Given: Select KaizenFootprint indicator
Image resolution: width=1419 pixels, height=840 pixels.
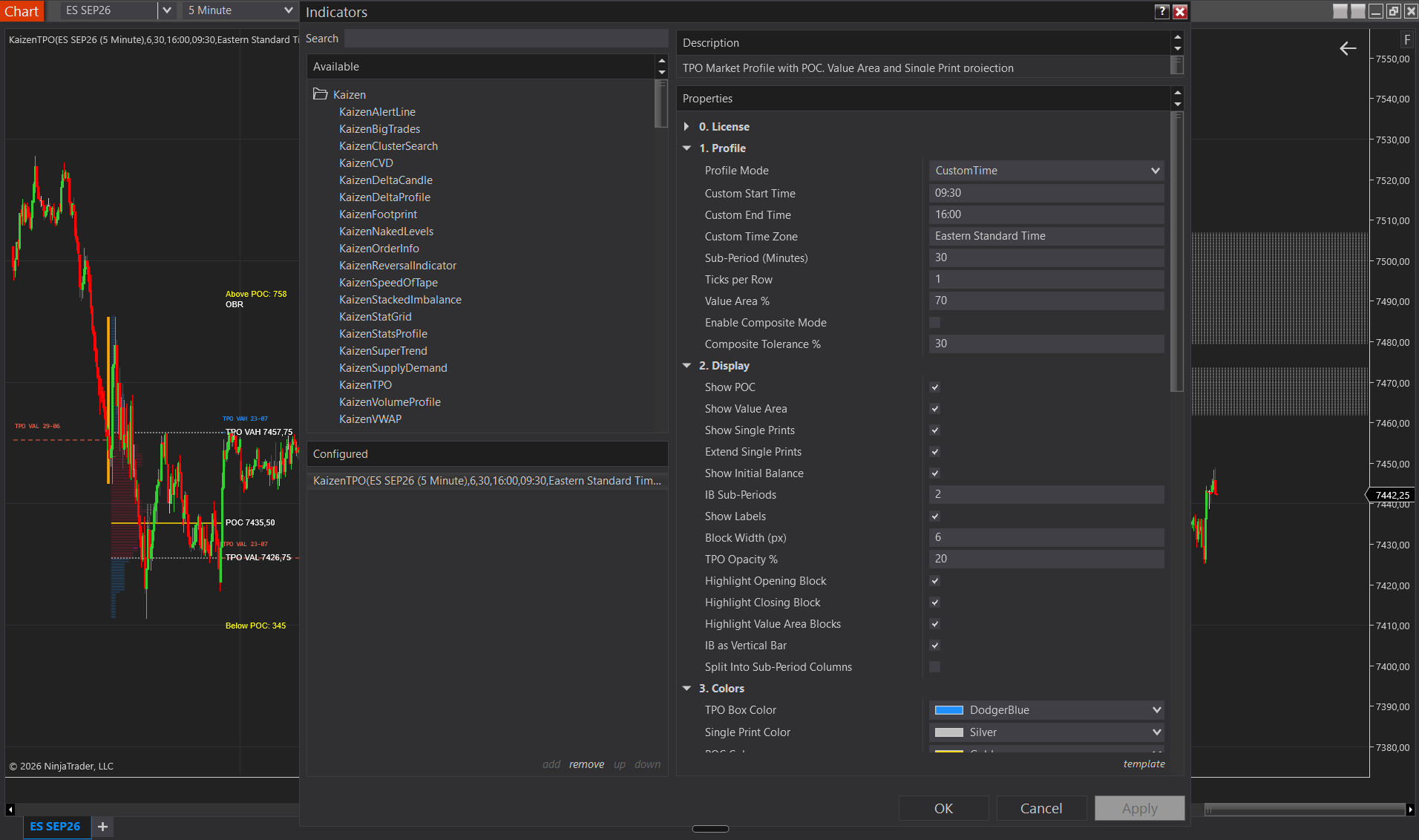Looking at the screenshot, I should pyautogui.click(x=378, y=214).
